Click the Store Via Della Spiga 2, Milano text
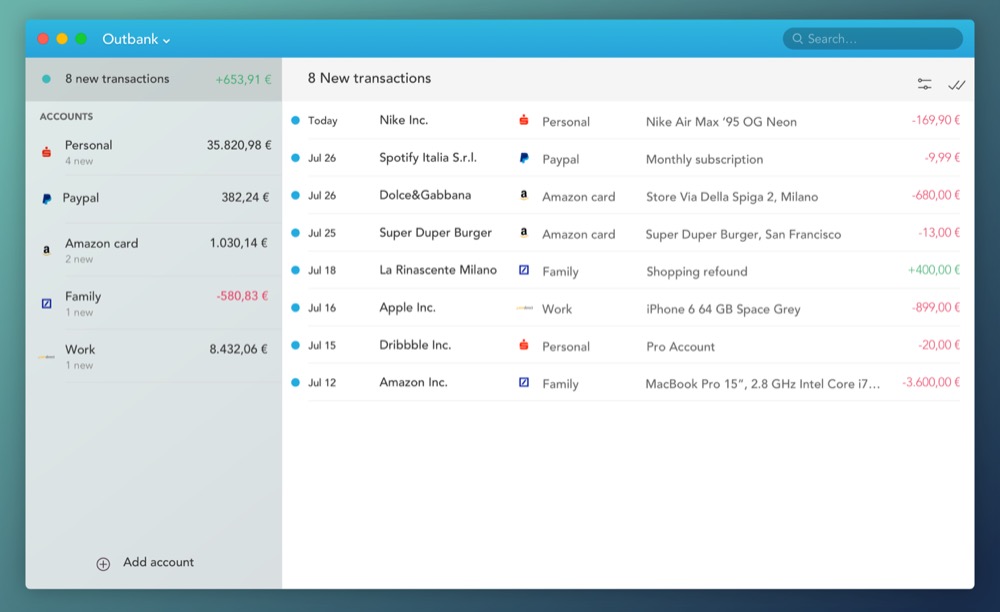The width and height of the screenshot is (1000, 612). [732, 197]
